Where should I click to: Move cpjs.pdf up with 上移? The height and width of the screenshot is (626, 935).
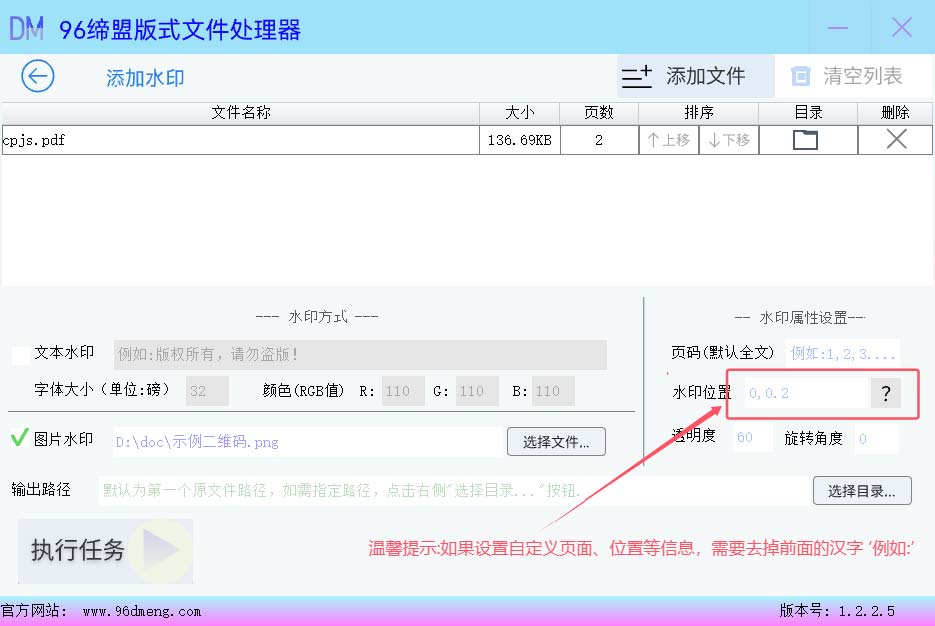pyautogui.click(x=669, y=140)
